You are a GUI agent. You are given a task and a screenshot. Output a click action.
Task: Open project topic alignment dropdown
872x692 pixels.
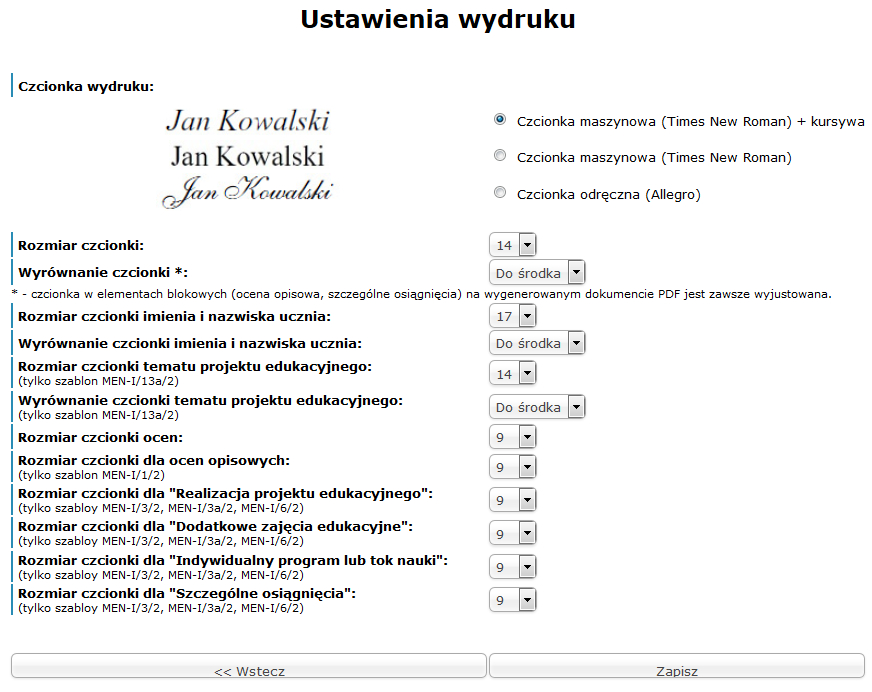point(537,407)
